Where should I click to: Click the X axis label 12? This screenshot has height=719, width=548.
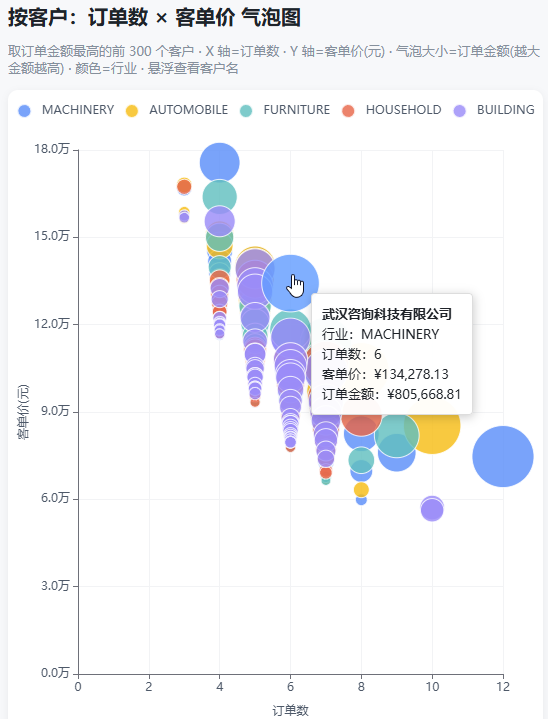click(x=503, y=686)
